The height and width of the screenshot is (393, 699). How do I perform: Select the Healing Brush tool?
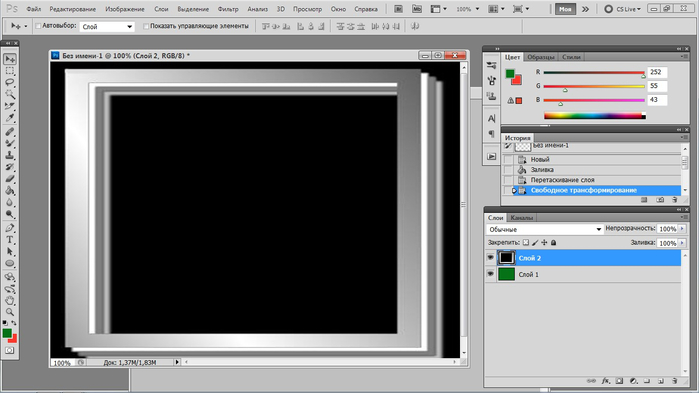click(x=10, y=131)
